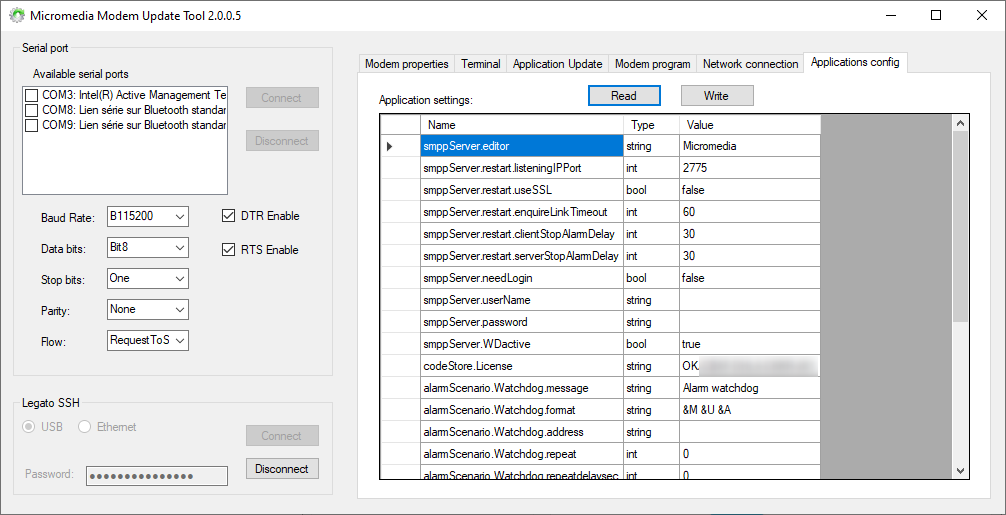Image resolution: width=1006 pixels, height=515 pixels.
Task: Click the Micromedia app icon in title bar
Action: (x=17, y=16)
